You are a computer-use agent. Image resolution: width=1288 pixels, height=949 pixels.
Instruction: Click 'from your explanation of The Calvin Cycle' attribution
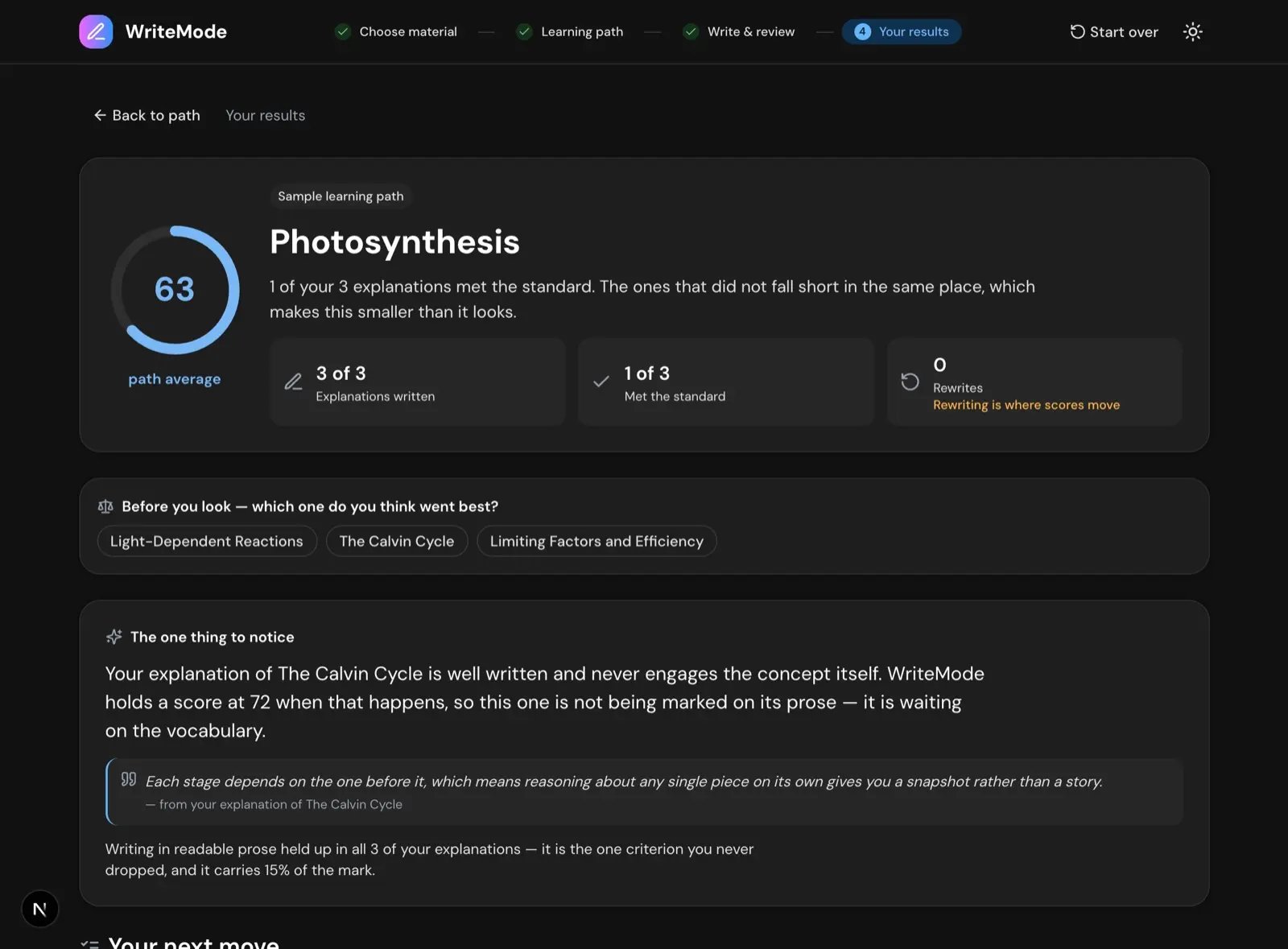(274, 804)
